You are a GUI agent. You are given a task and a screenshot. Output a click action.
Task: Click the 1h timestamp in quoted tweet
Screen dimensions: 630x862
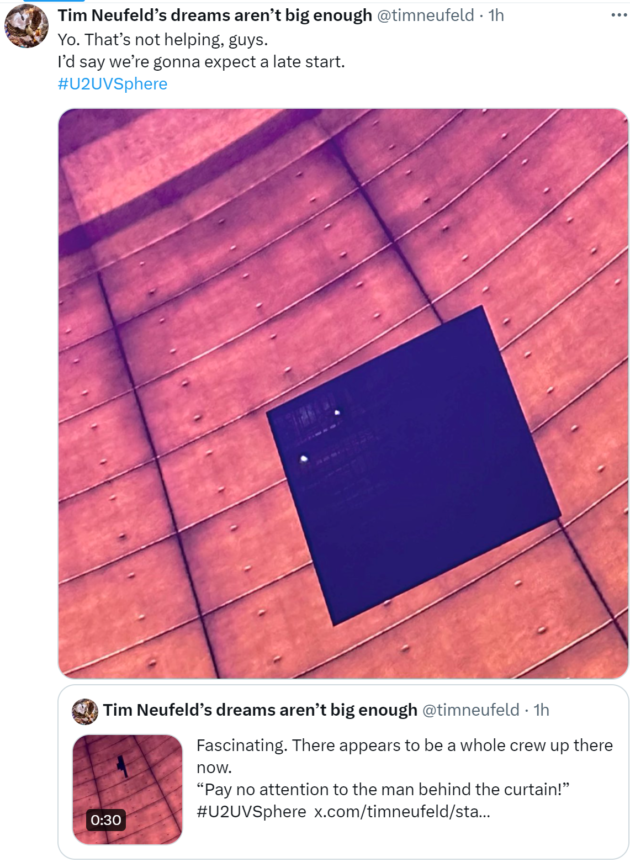541,710
